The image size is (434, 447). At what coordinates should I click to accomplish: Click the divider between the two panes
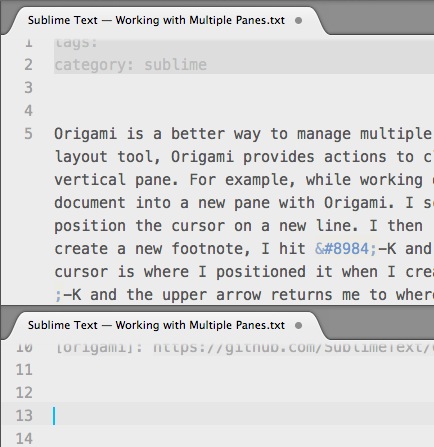217,306
